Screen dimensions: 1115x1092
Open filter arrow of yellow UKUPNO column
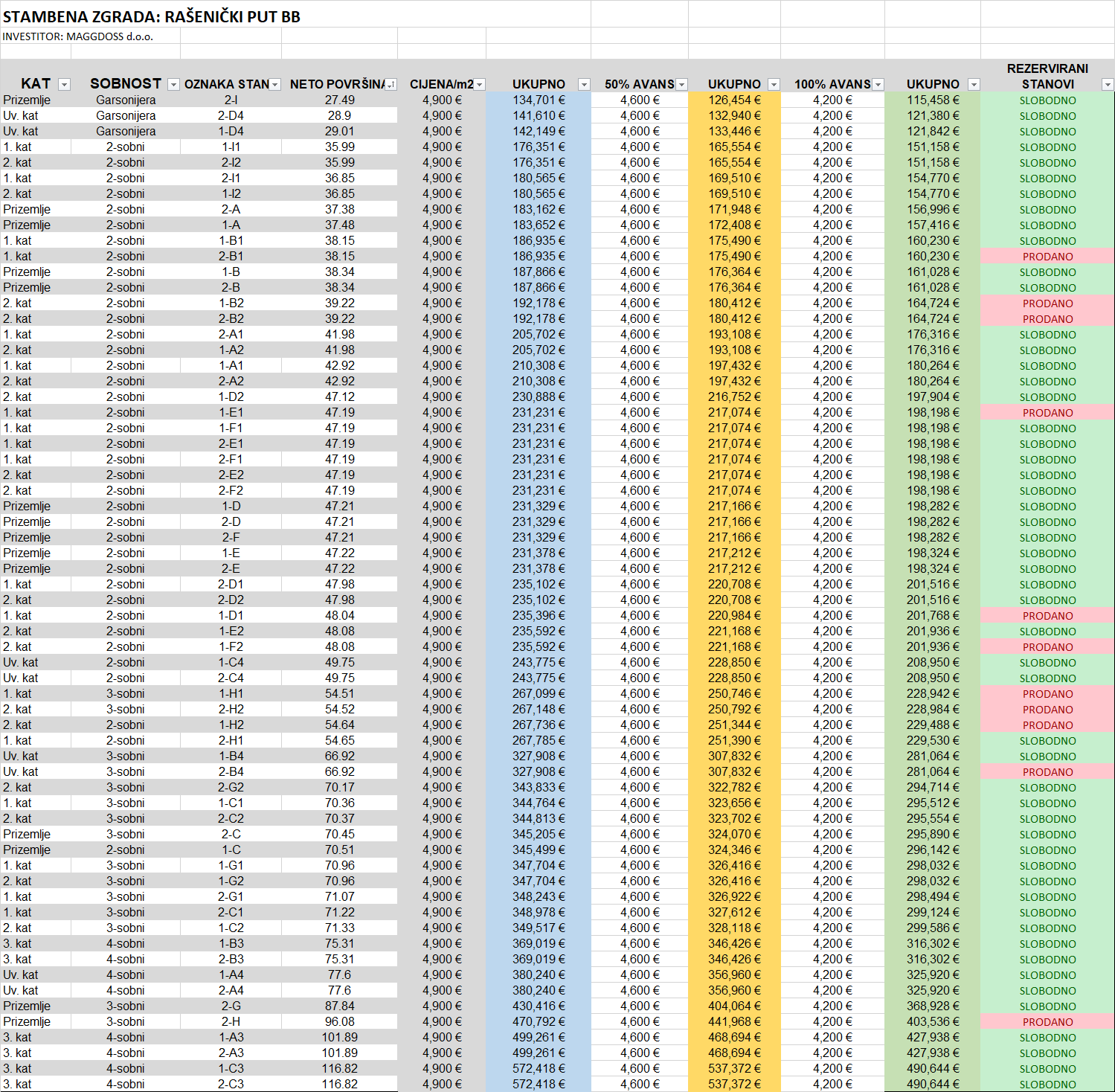pos(774,85)
